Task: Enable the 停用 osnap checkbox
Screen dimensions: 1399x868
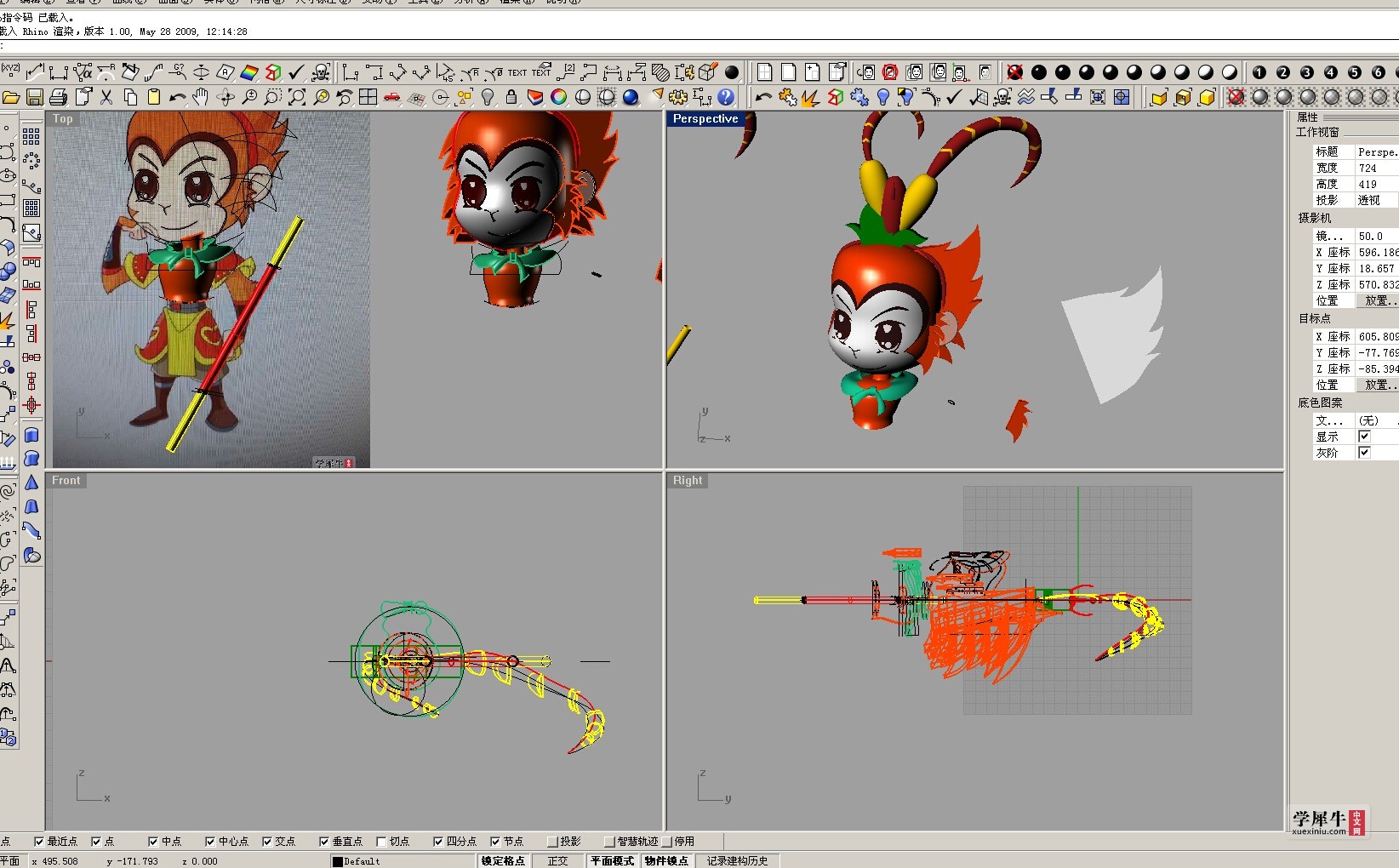Action: click(x=667, y=842)
